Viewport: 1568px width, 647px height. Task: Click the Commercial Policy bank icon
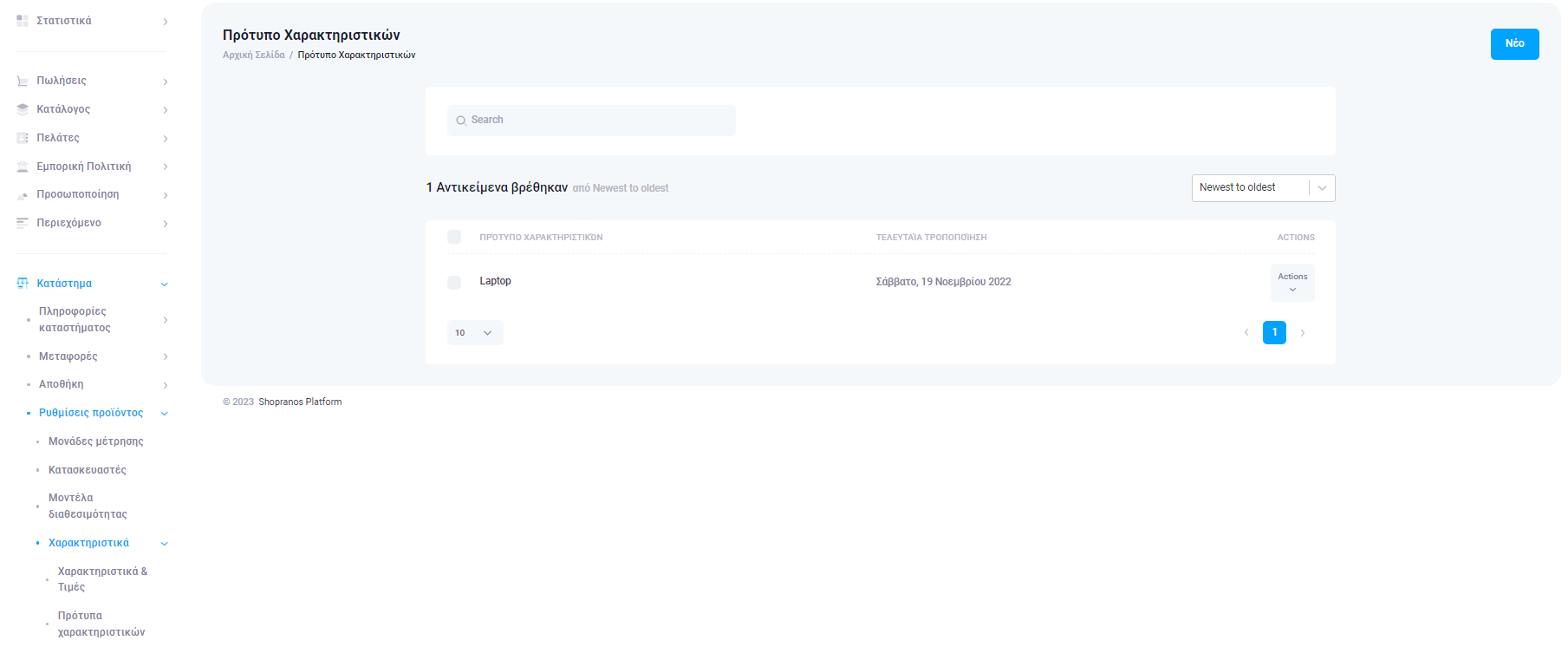(x=23, y=167)
